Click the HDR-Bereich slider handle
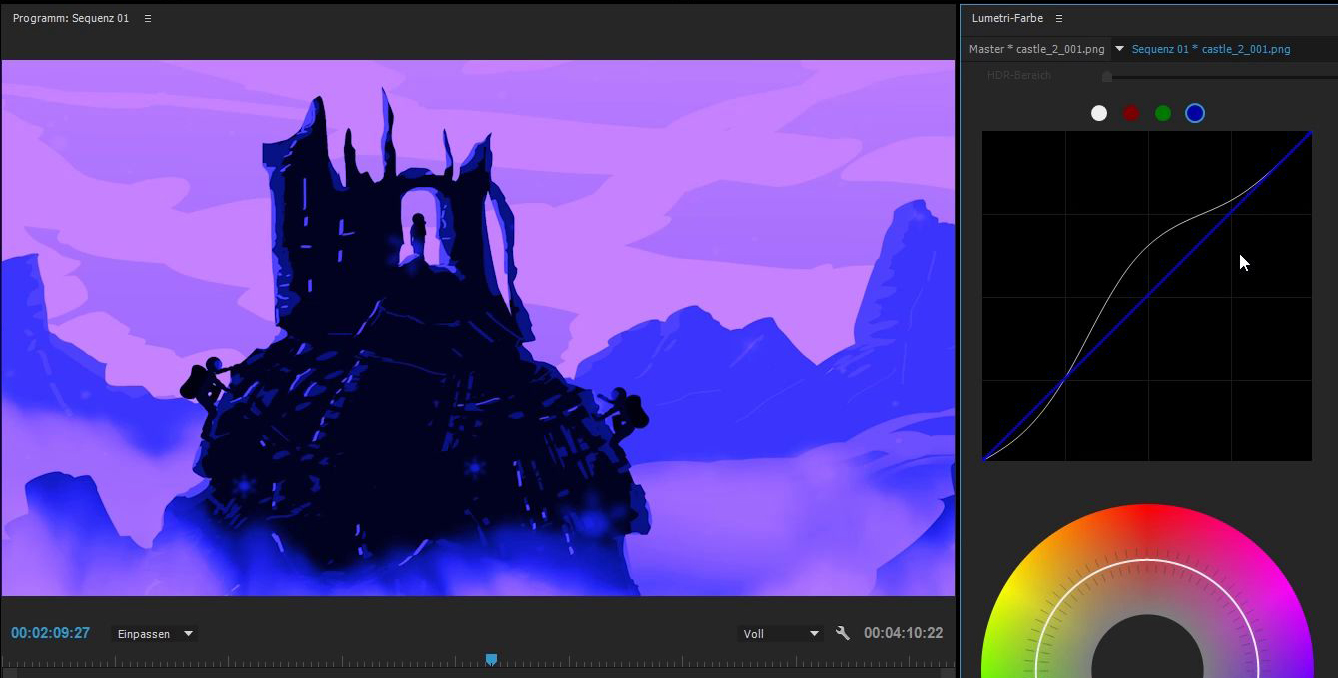The width and height of the screenshot is (1338, 678). 1106,76
